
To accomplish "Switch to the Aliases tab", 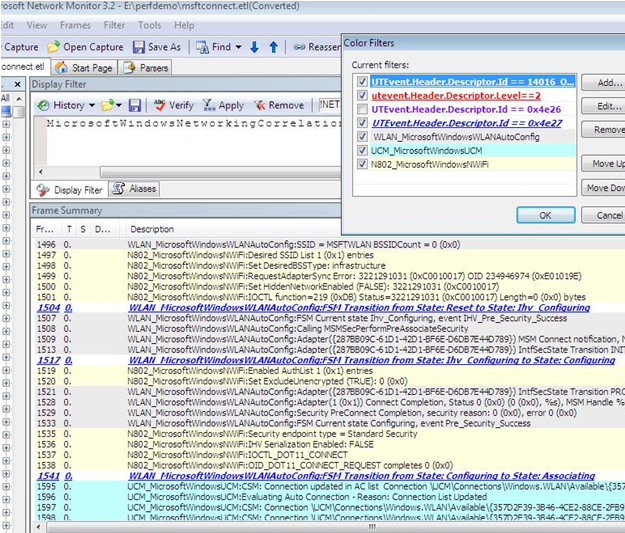I will (x=135, y=189).
